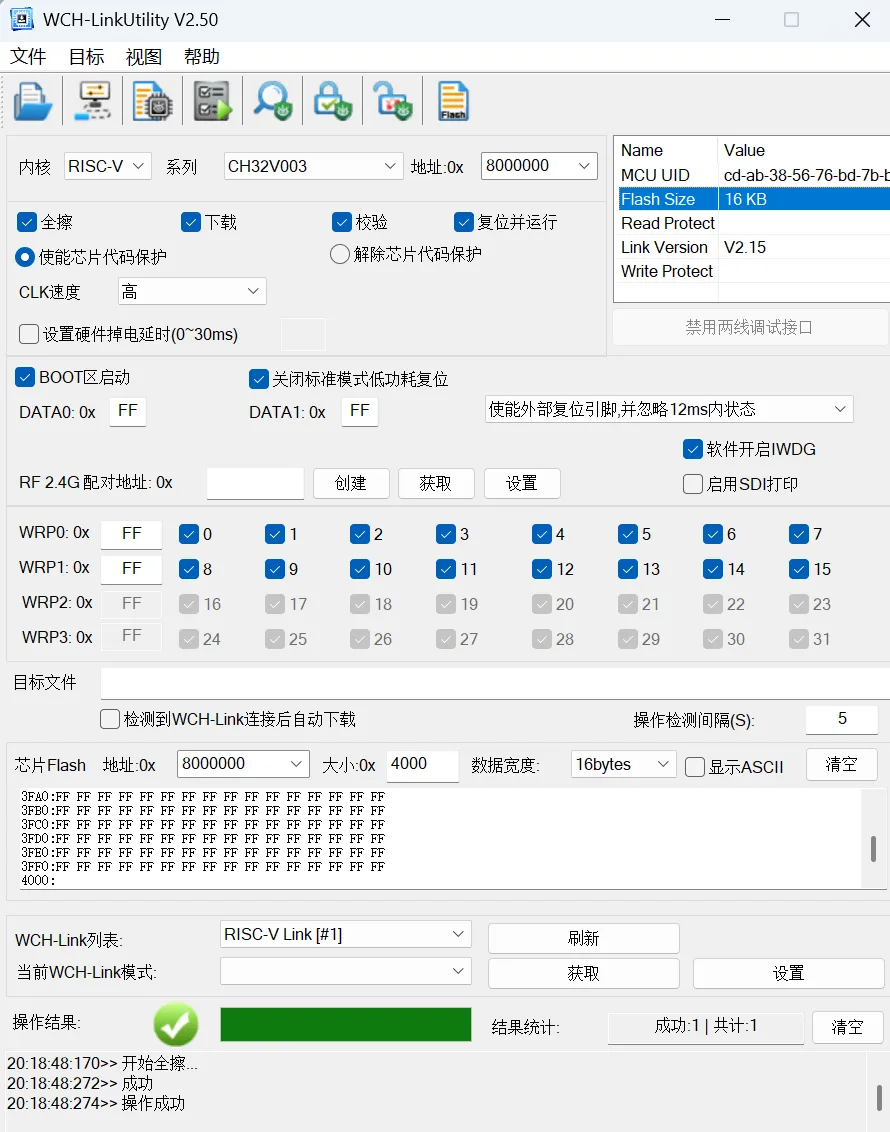
Task: Click the WRP0 FF input field
Action: pyautogui.click(x=131, y=534)
